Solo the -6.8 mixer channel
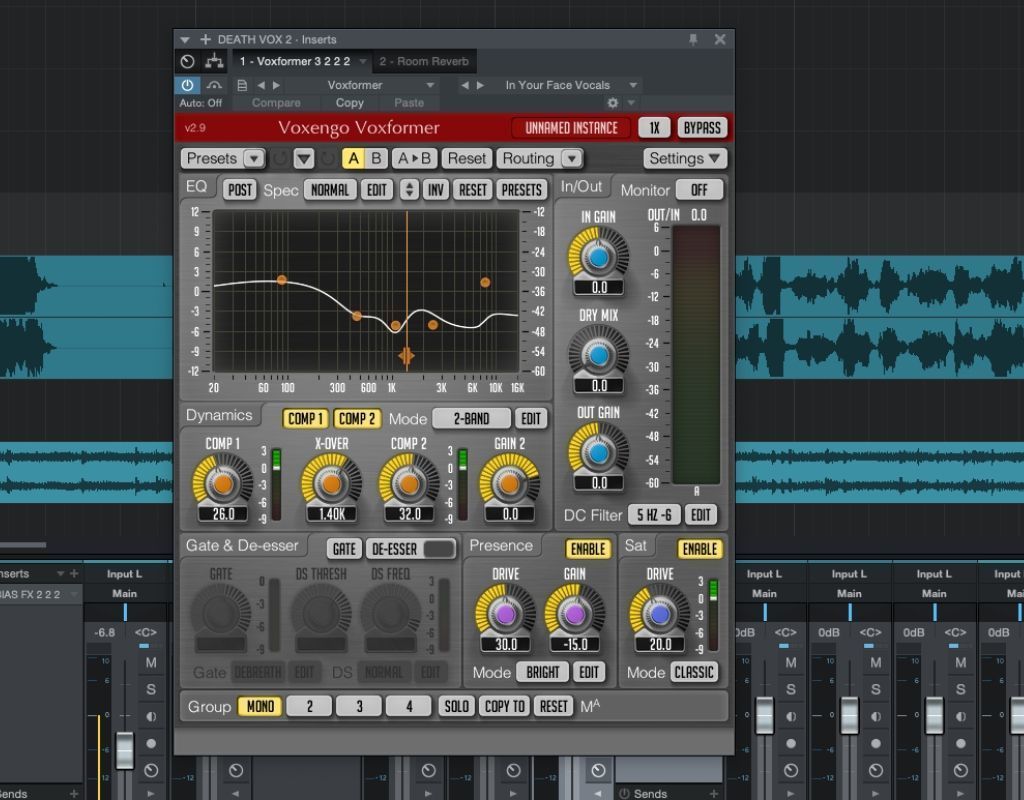The width and height of the screenshot is (1024, 800). tap(151, 689)
